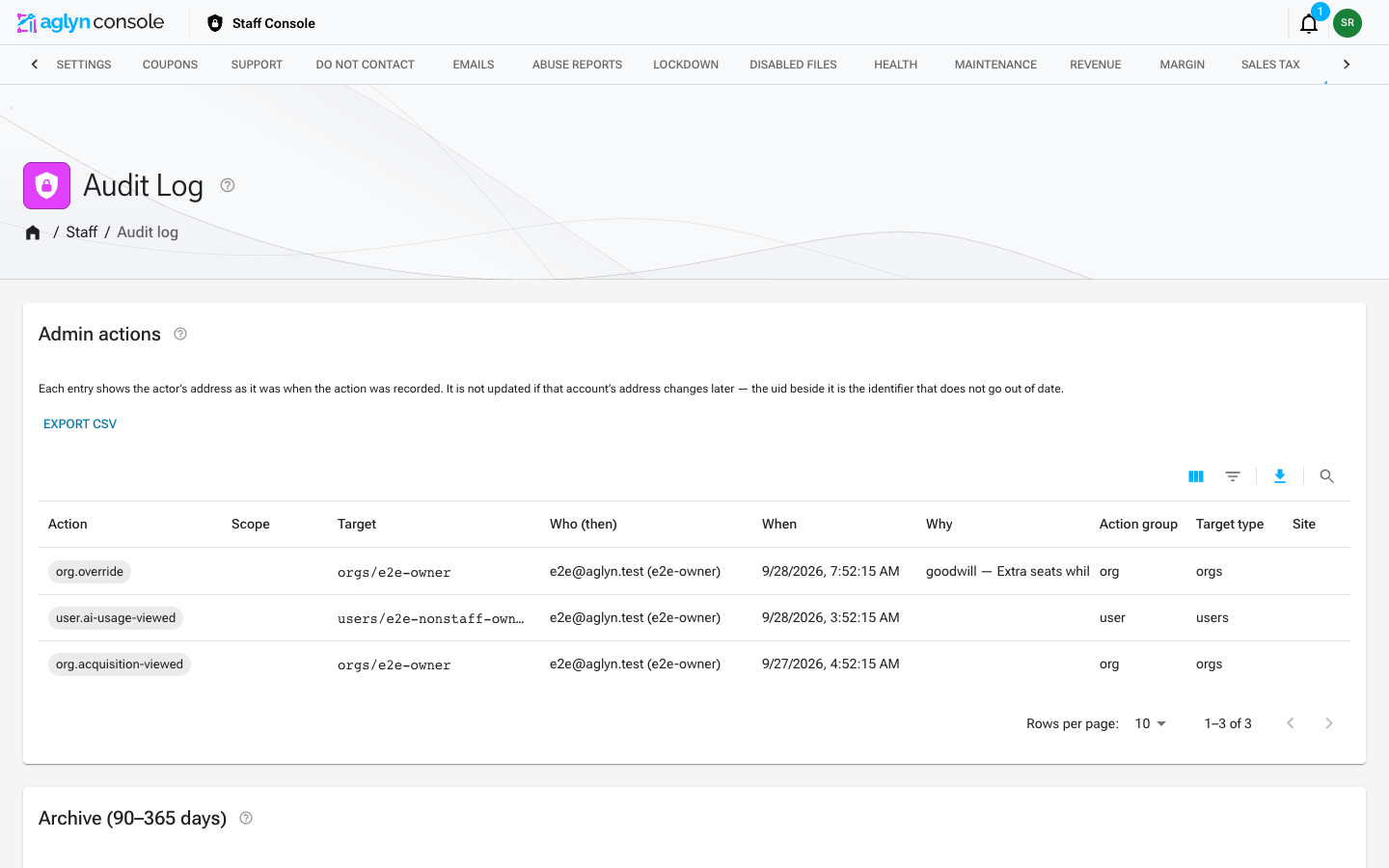This screenshot has height=868, width=1389.
Task: Open help icon next to Archive heading
Action: tap(246, 818)
